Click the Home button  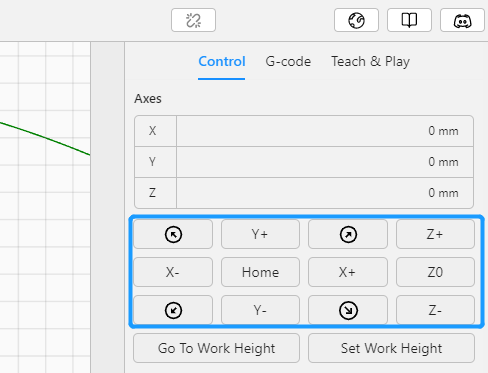(x=260, y=272)
